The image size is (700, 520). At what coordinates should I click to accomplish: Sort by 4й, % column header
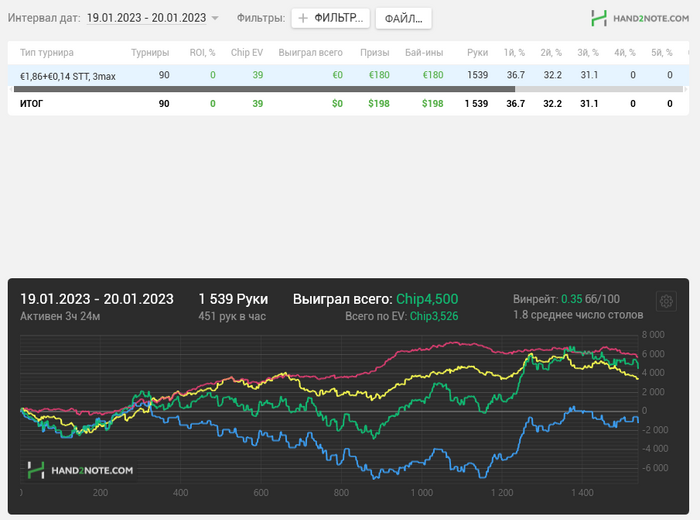pos(625,53)
